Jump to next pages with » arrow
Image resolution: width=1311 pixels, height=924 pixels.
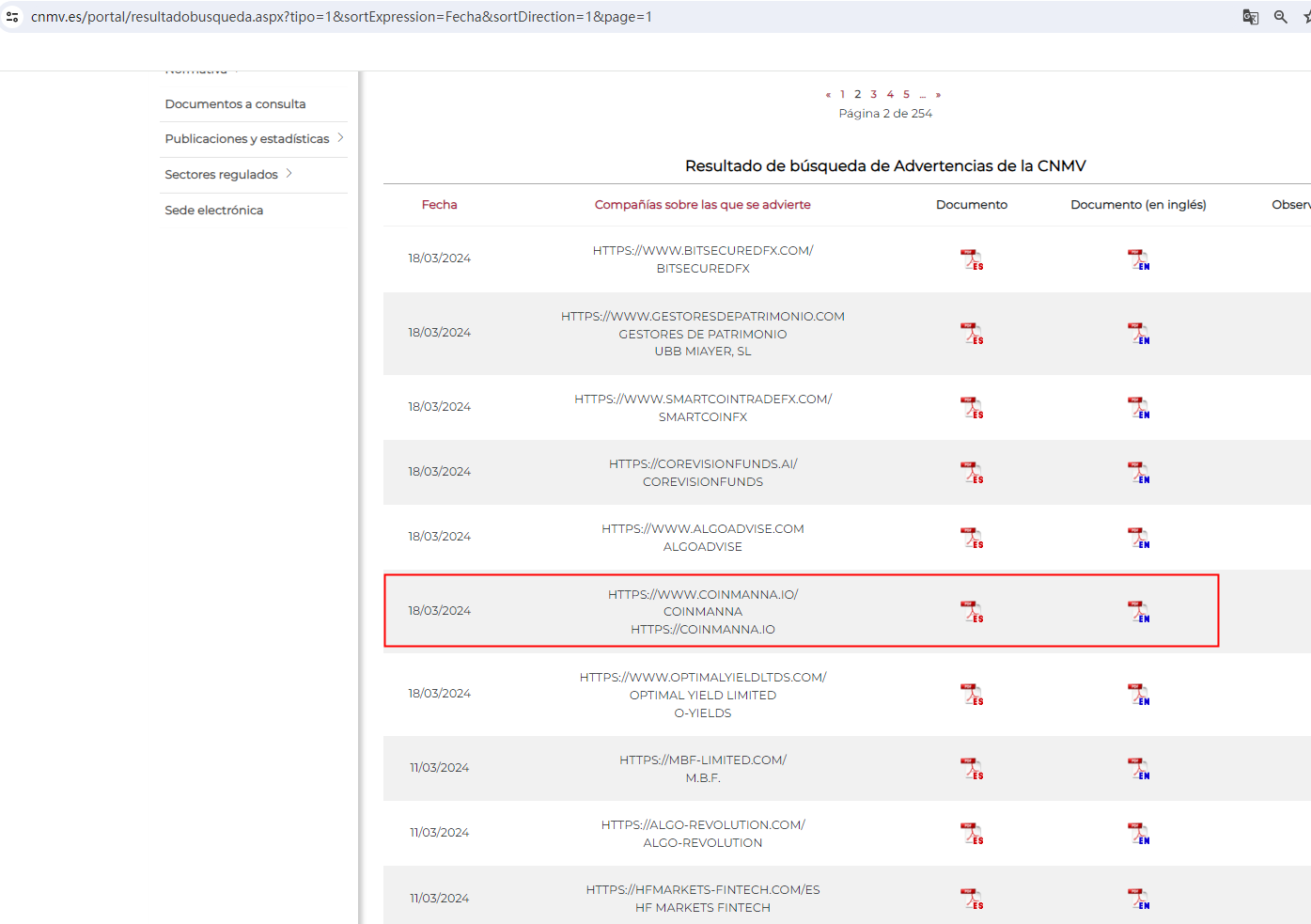tap(938, 94)
